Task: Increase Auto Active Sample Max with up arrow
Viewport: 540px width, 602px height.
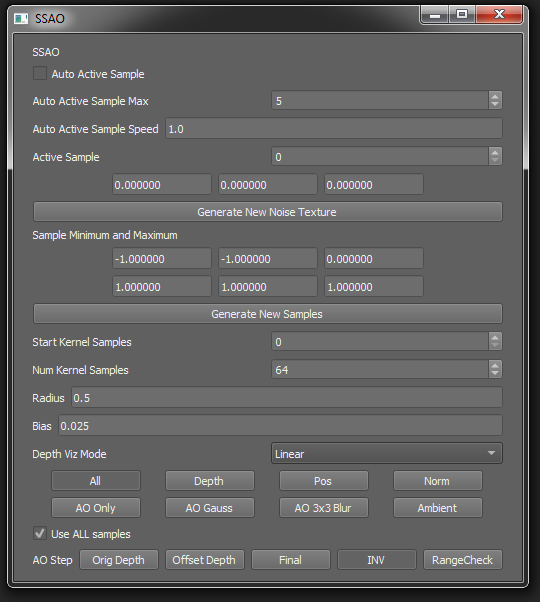Action: pos(495,96)
